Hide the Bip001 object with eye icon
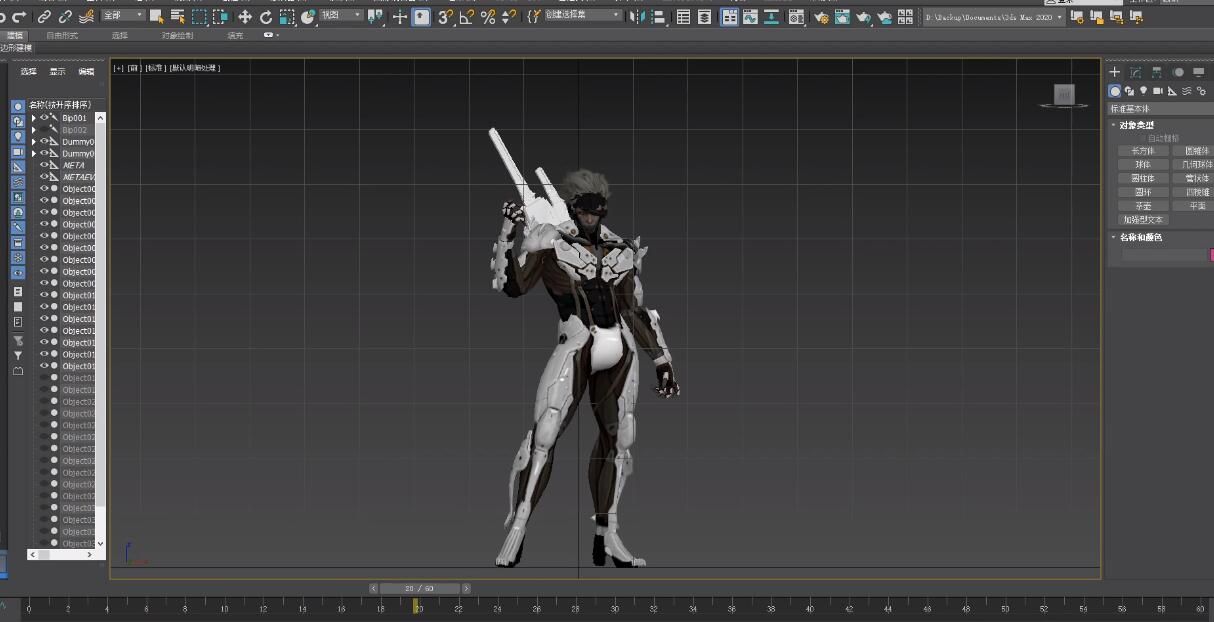This screenshot has height=622, width=1214. pyautogui.click(x=44, y=118)
